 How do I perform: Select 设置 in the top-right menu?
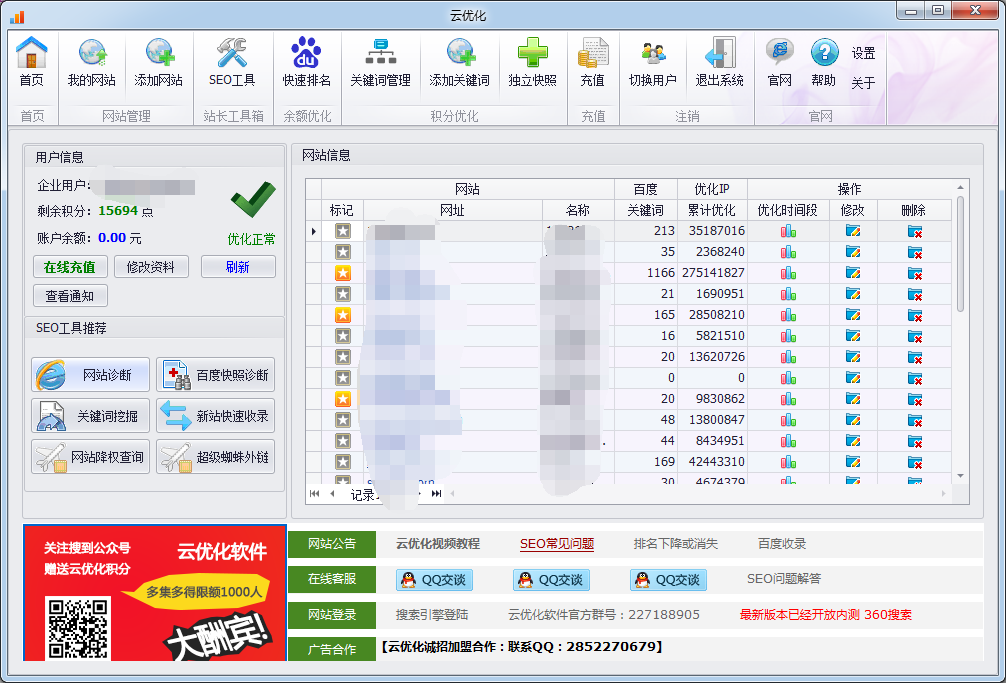tap(863, 53)
